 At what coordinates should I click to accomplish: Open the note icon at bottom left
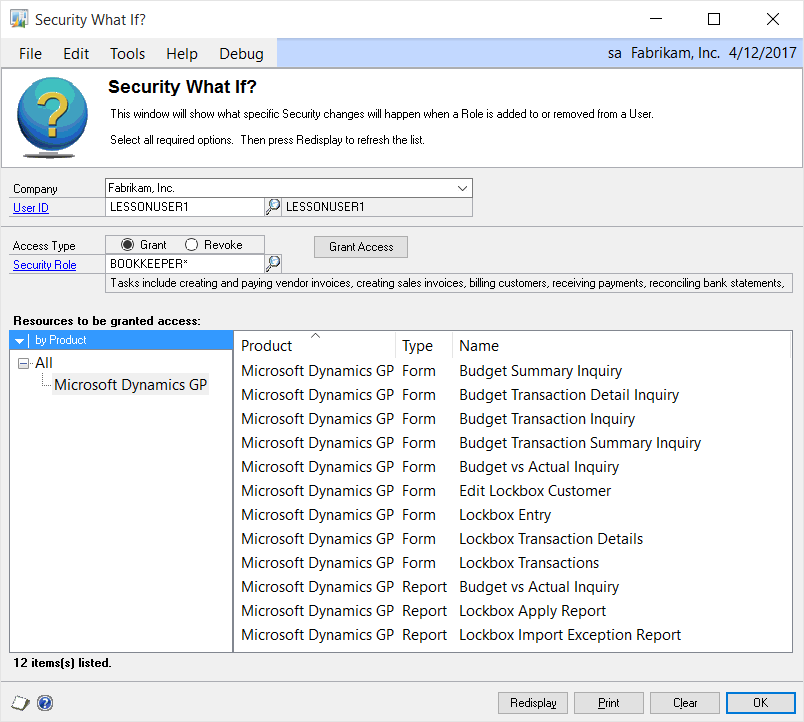click(x=21, y=703)
